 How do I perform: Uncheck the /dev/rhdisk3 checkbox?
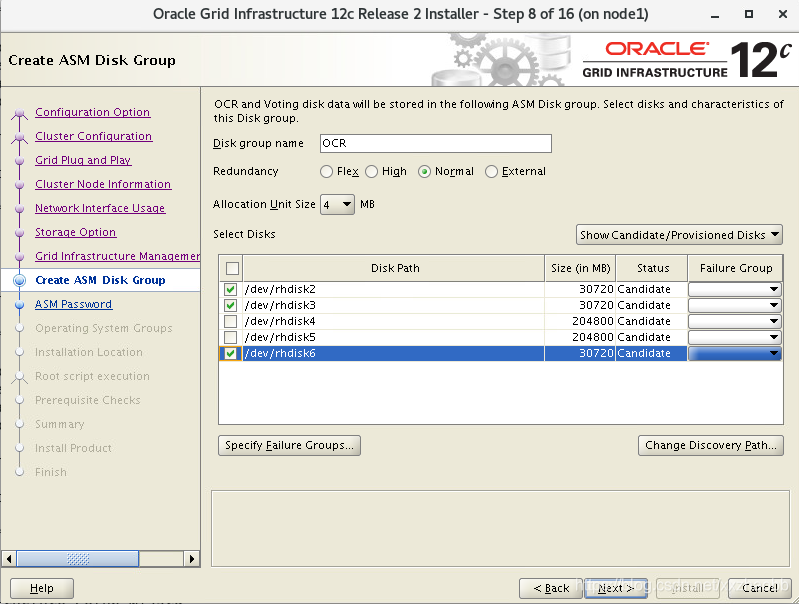pos(230,305)
